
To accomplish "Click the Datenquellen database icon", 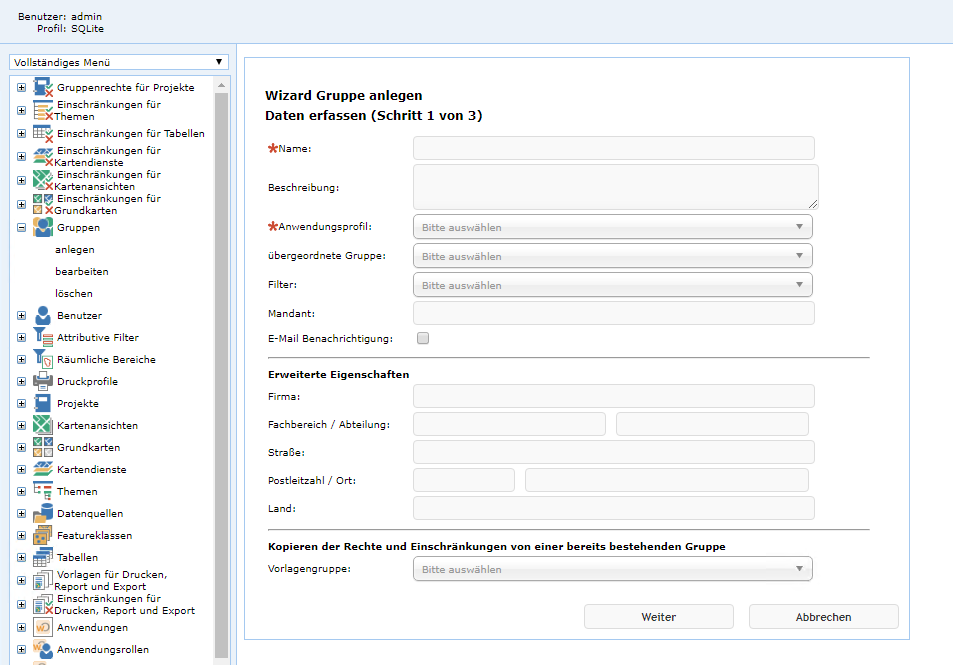I will [43, 514].
